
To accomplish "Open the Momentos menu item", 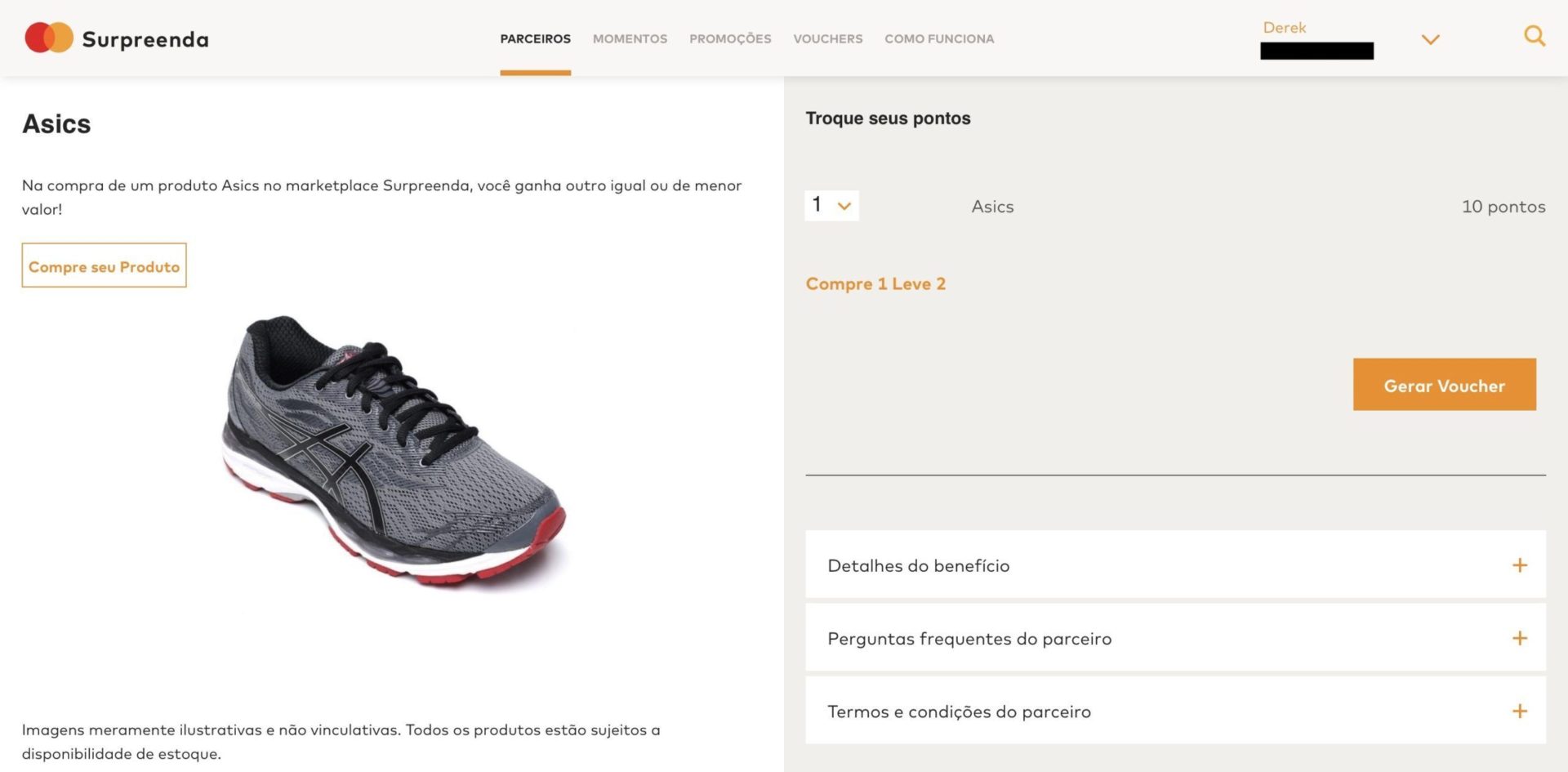I will point(630,38).
